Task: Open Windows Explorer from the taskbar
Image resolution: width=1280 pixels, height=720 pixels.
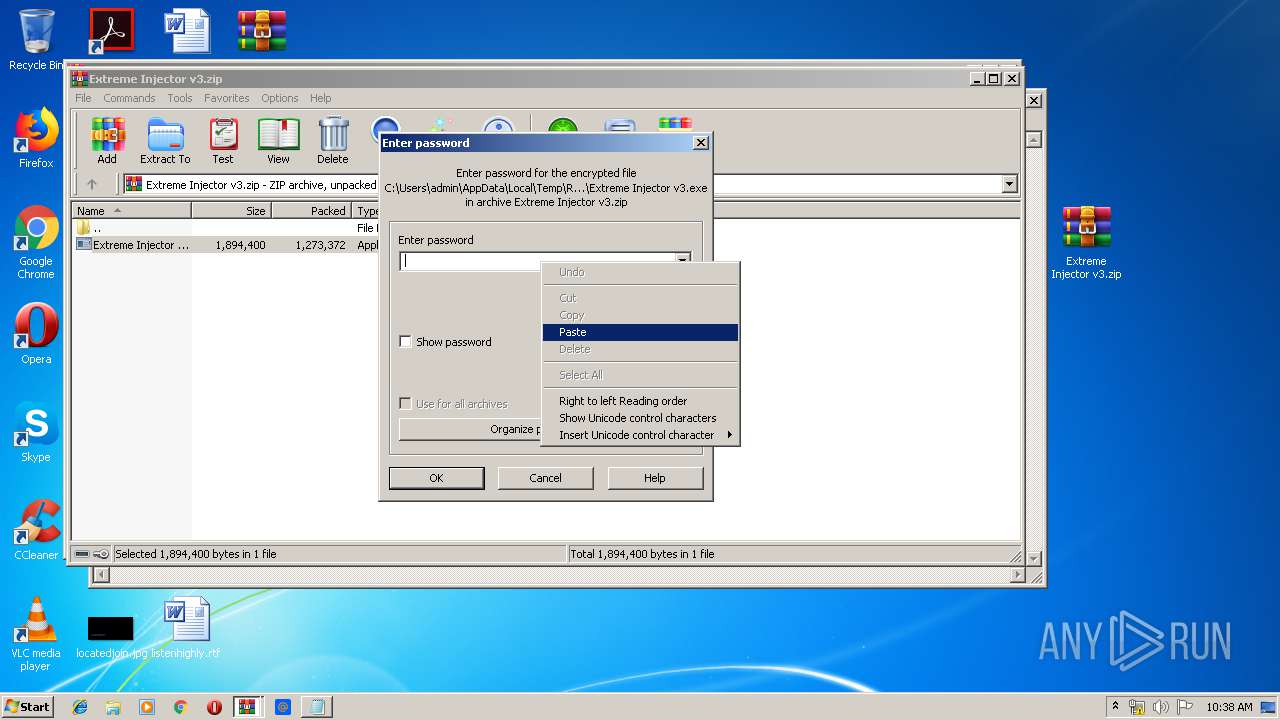Action: (x=113, y=707)
